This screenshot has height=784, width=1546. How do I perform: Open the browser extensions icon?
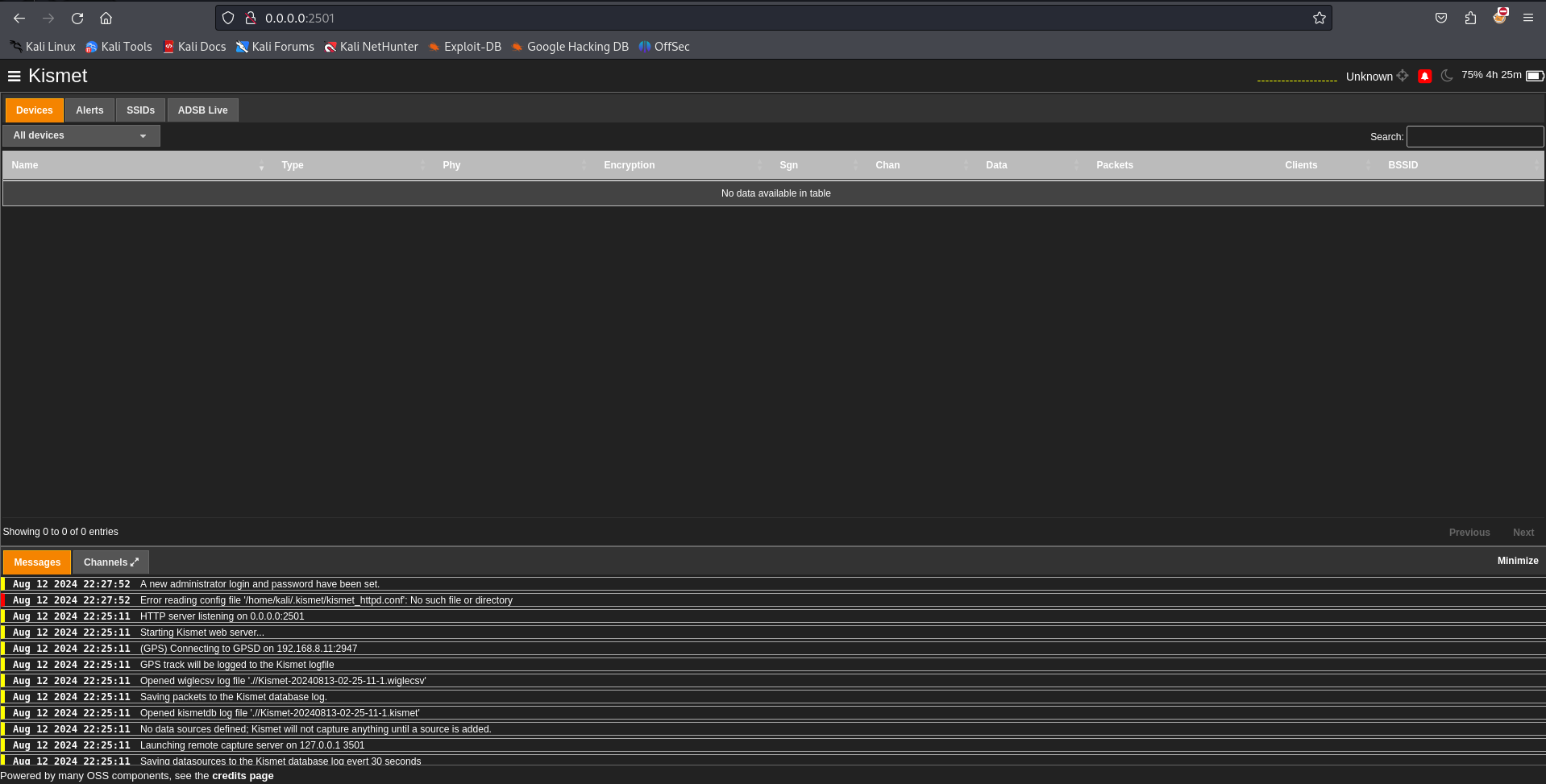(1470, 18)
